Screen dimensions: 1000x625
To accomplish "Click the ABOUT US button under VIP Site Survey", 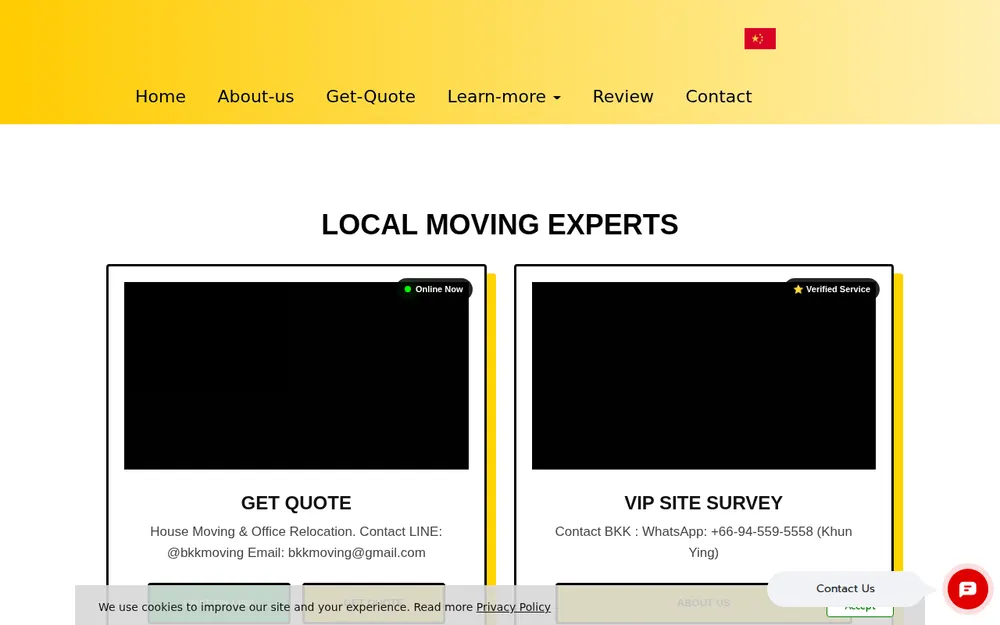I will (x=703, y=603).
